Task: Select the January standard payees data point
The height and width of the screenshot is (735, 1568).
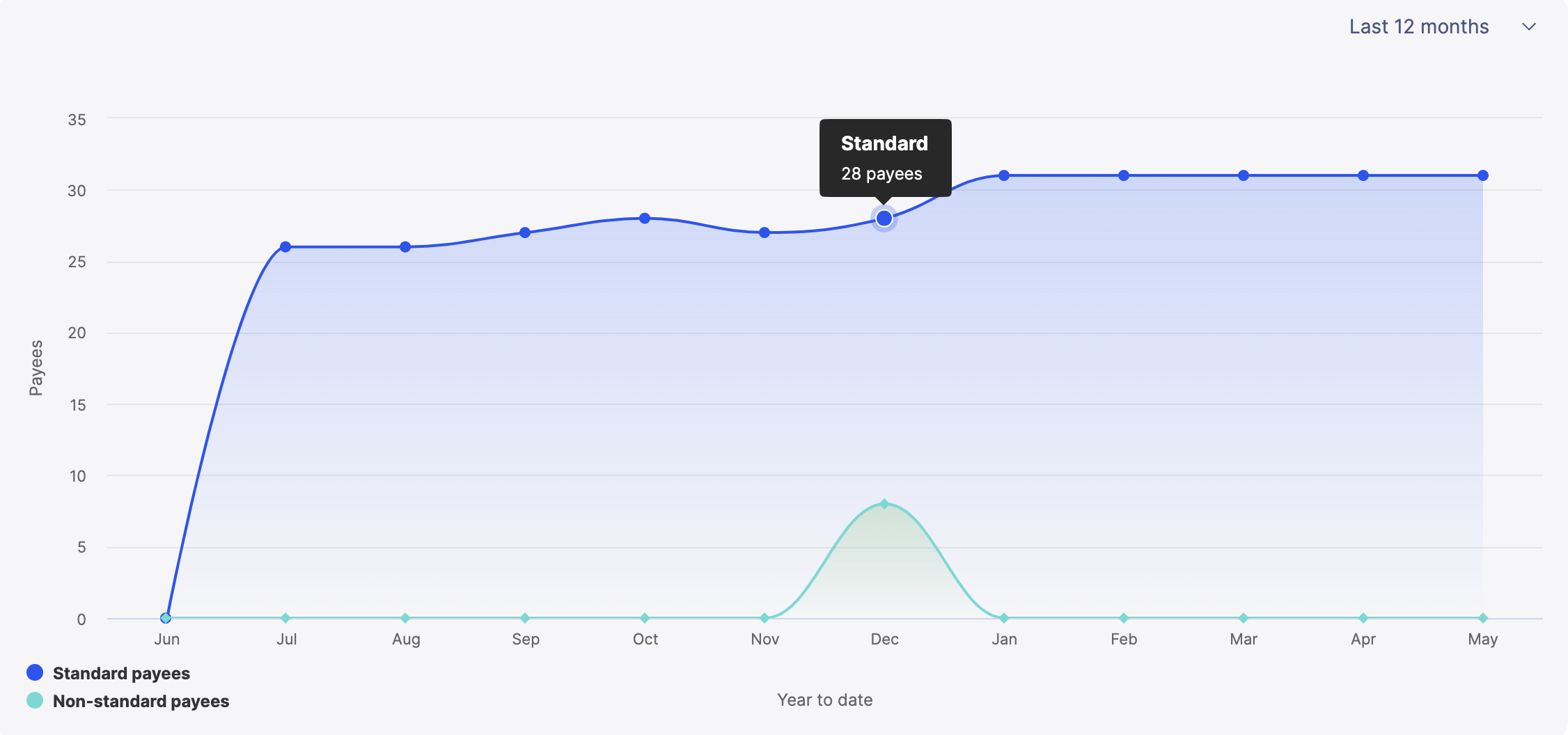Action: (x=1004, y=175)
